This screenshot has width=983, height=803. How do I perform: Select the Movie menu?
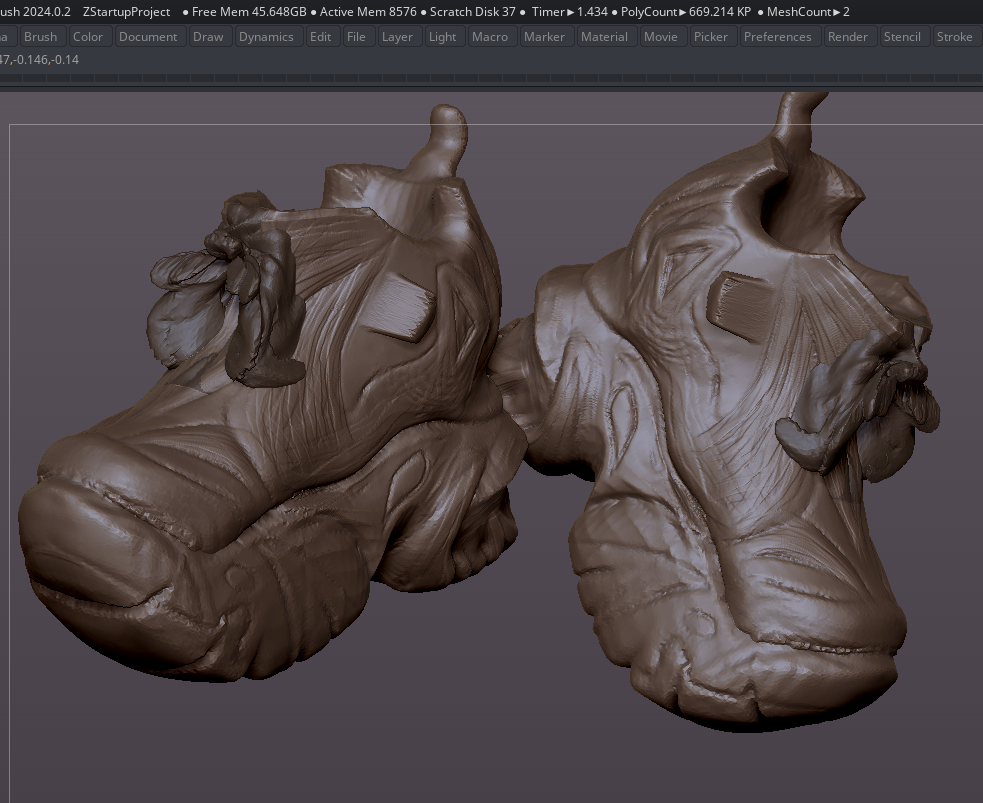(660, 37)
